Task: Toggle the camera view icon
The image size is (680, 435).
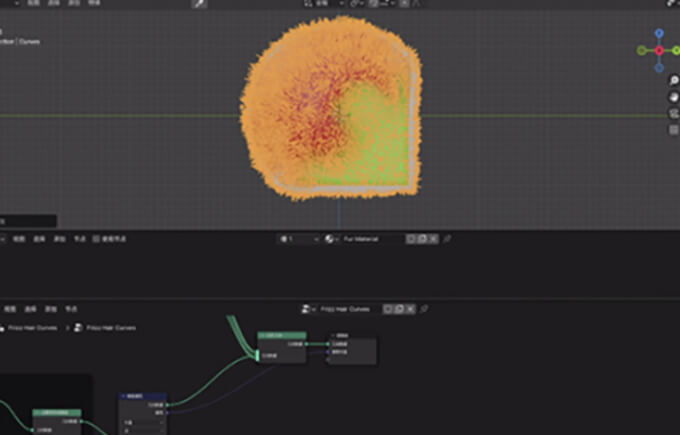Action: coord(673,114)
